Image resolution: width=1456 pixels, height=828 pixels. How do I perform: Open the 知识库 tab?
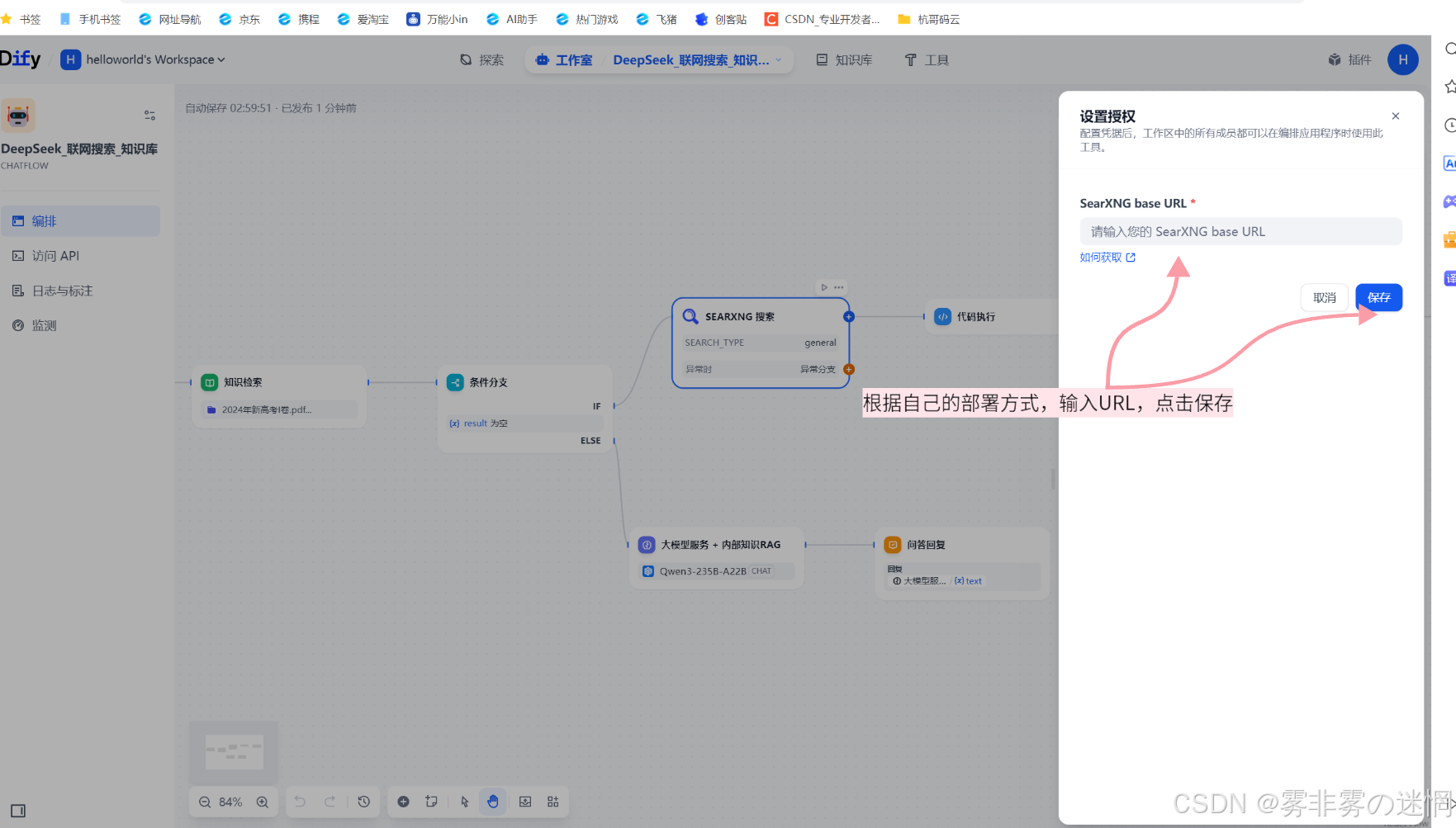point(844,59)
